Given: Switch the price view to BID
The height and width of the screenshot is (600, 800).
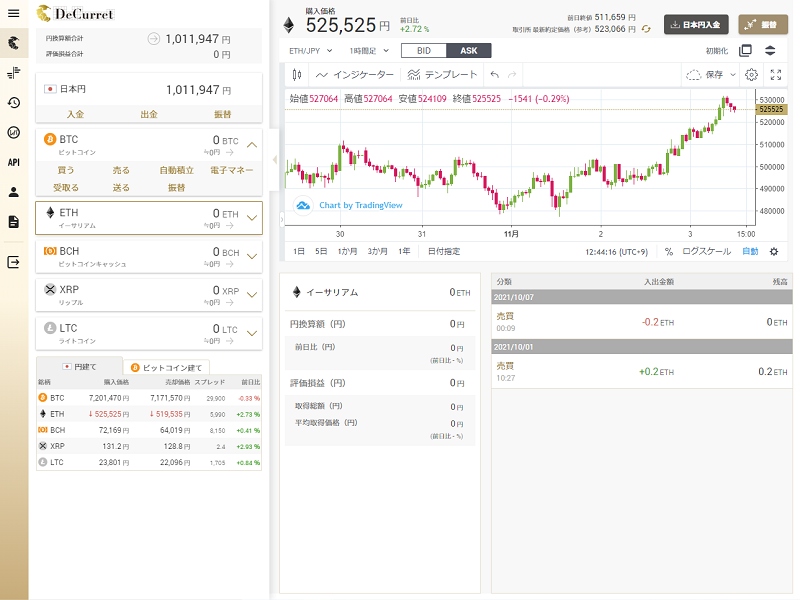Looking at the screenshot, I should coord(423,50).
